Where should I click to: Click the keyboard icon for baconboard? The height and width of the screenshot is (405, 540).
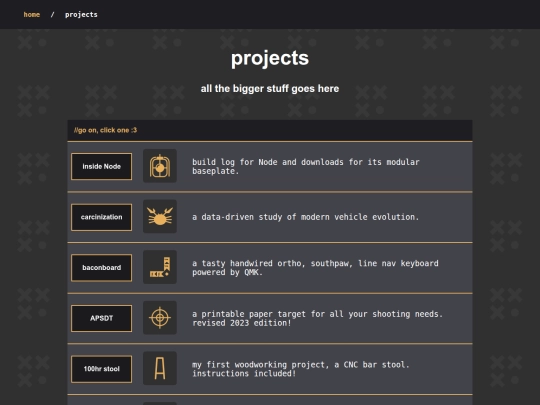point(160,267)
